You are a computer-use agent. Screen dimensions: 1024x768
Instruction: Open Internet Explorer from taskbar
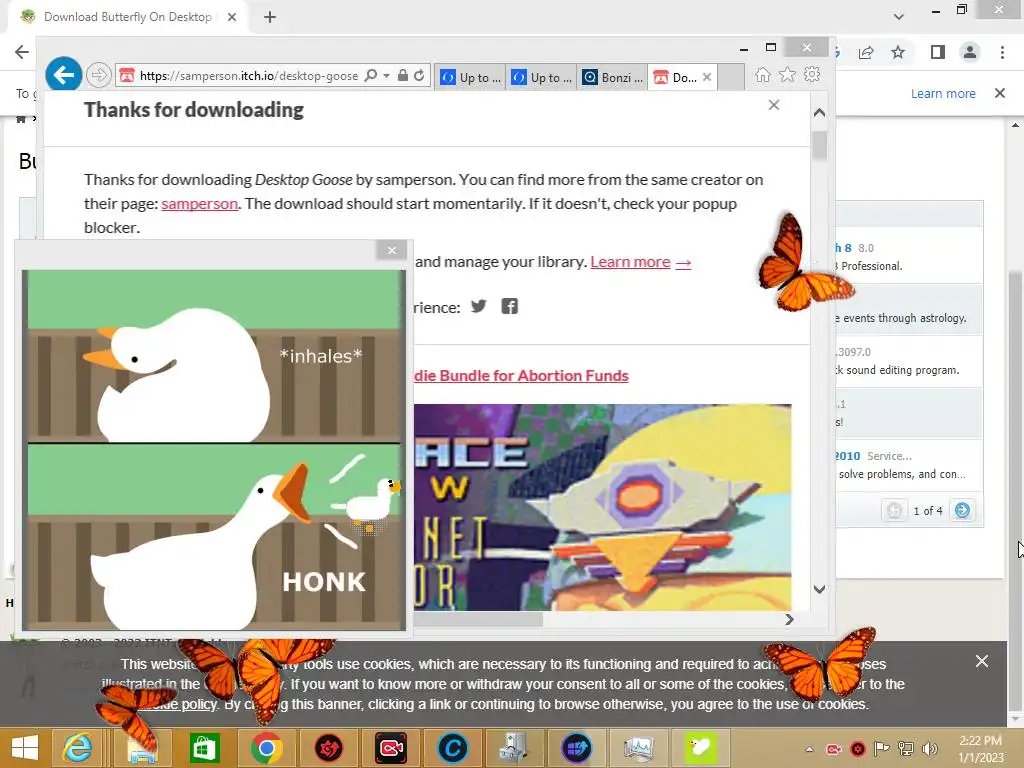(x=77, y=748)
